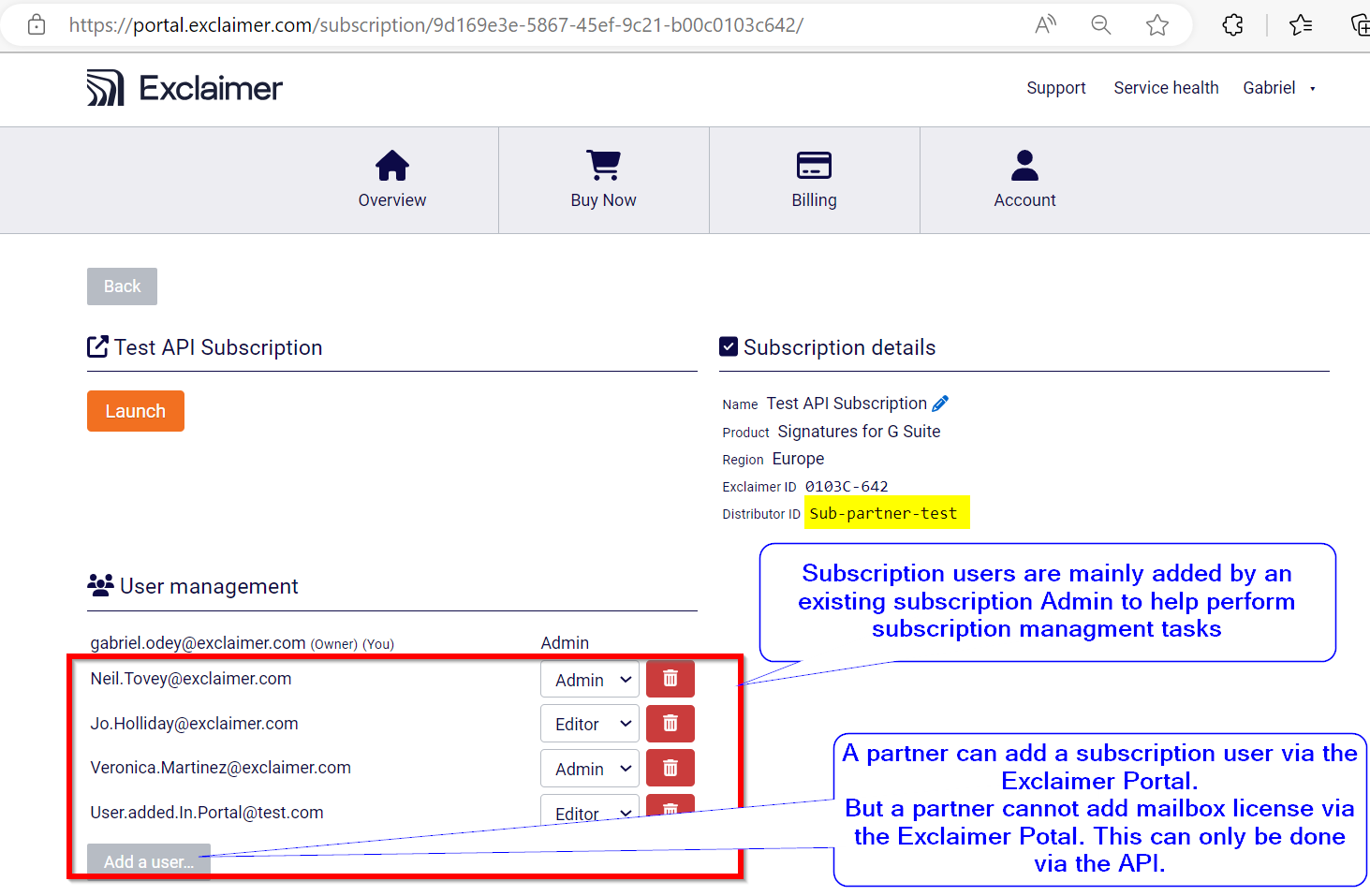Click the external link icon beside Test API Subscription
This screenshot has height=896, width=1370.
(x=97, y=345)
